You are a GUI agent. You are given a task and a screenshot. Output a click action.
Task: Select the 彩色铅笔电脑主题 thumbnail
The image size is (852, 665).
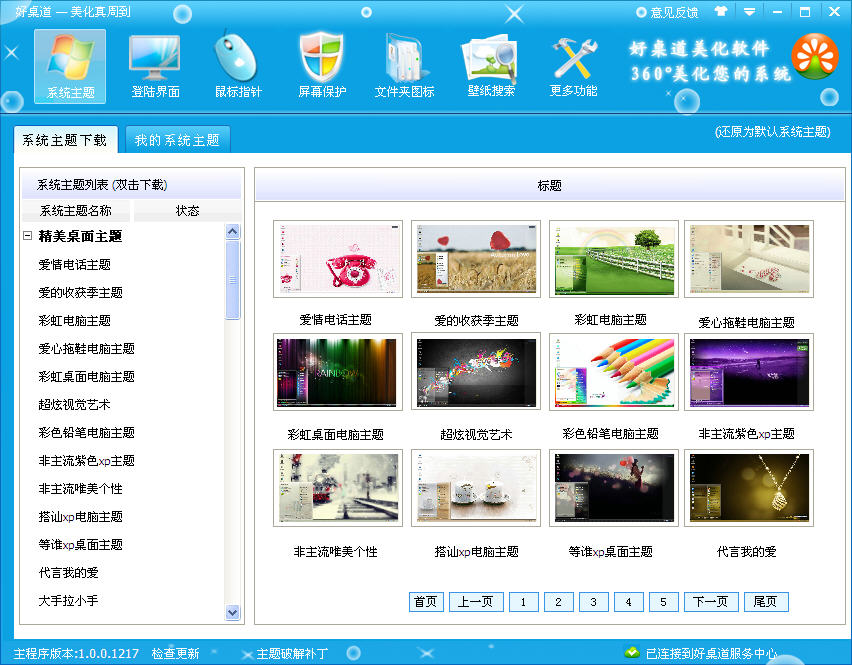[x=613, y=372]
